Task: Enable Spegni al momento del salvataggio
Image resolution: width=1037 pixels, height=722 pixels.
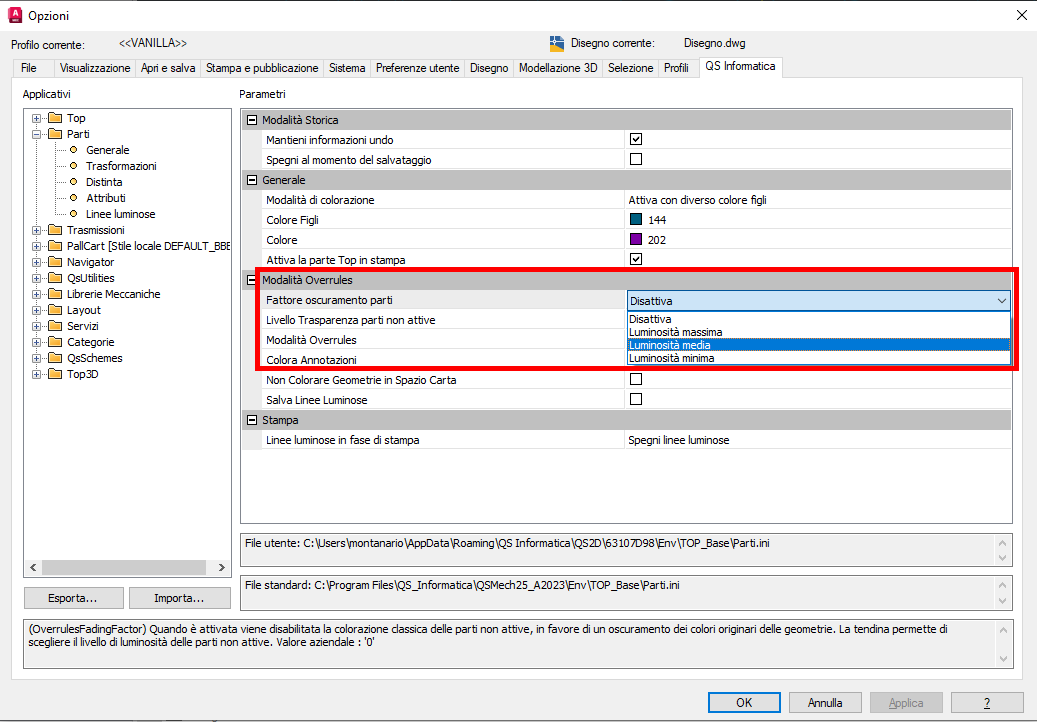Action: click(x=635, y=160)
